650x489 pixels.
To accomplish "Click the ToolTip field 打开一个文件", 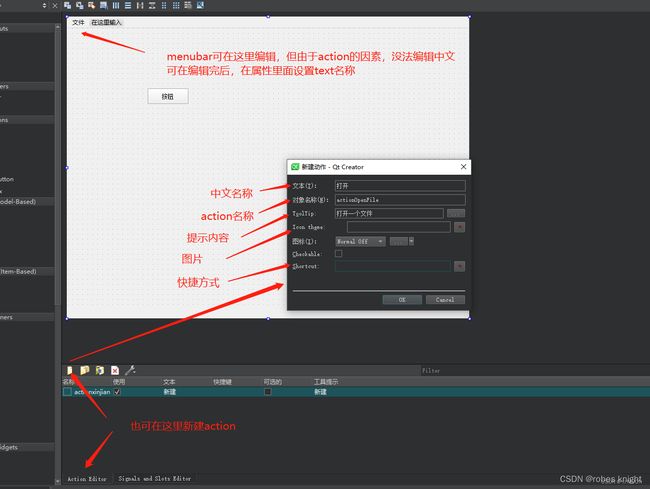I will coord(389,213).
